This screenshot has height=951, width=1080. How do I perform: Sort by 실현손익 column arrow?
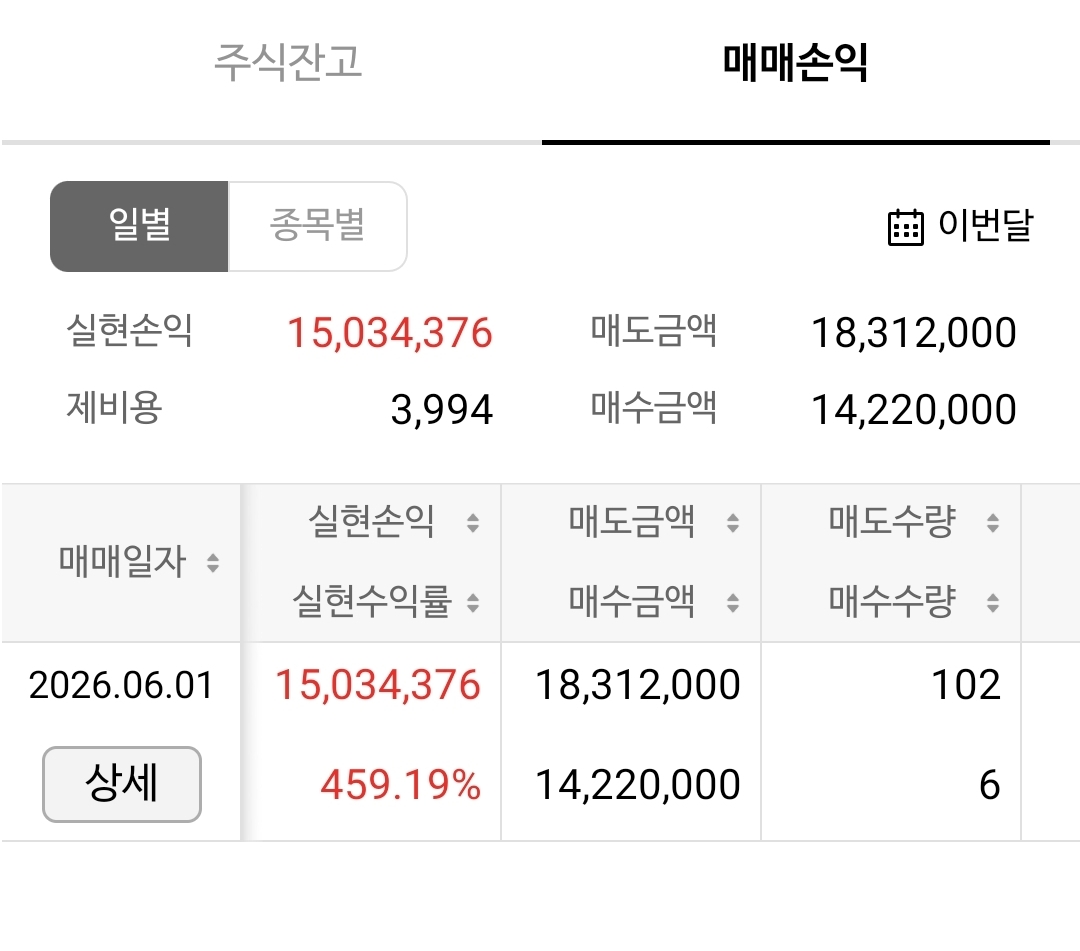coord(472,523)
